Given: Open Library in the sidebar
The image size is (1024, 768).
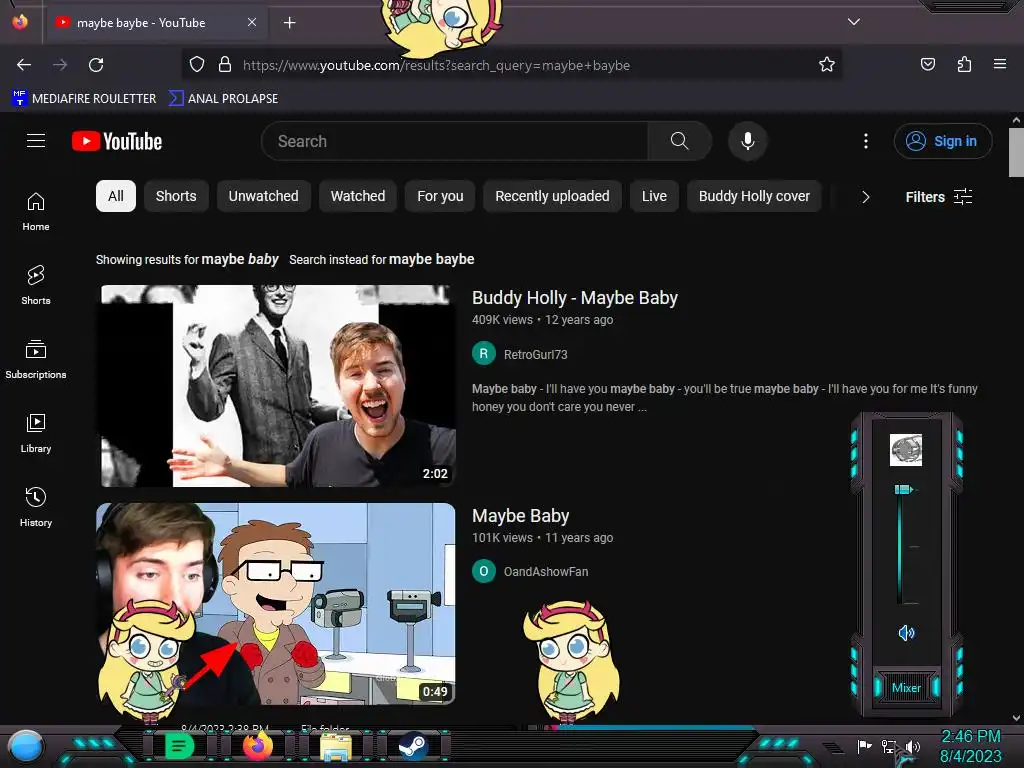Looking at the screenshot, I should click(36, 433).
